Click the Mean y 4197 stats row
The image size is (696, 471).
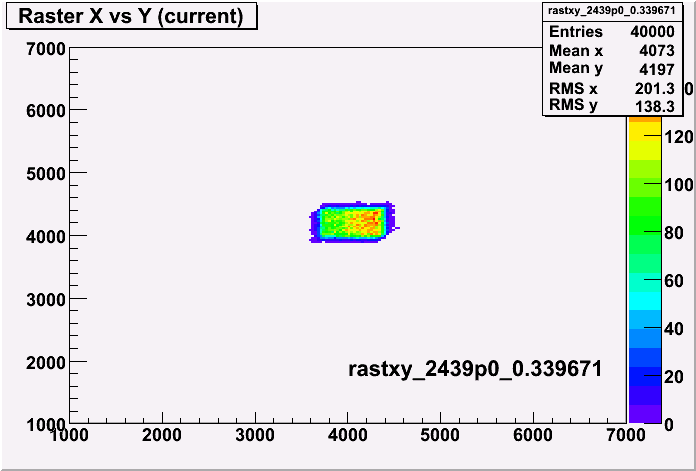[x=612, y=69]
